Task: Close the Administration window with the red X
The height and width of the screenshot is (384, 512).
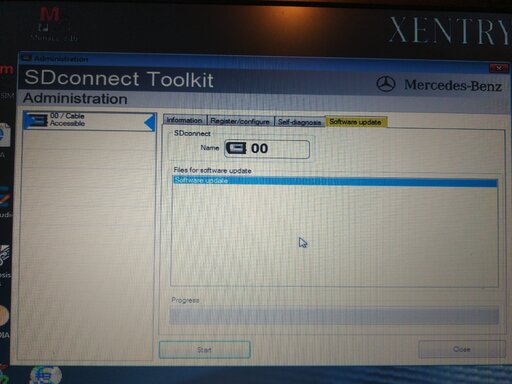Action: pyautogui.click(x=499, y=68)
